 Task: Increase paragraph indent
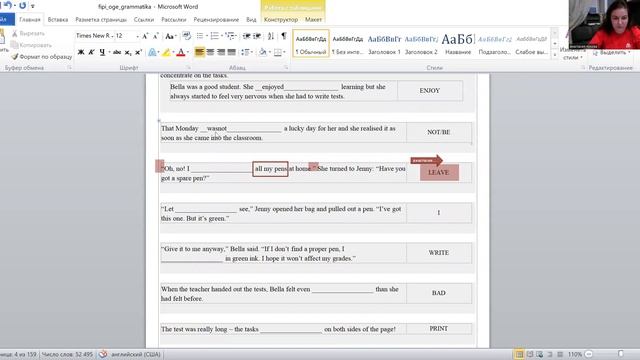click(257, 36)
